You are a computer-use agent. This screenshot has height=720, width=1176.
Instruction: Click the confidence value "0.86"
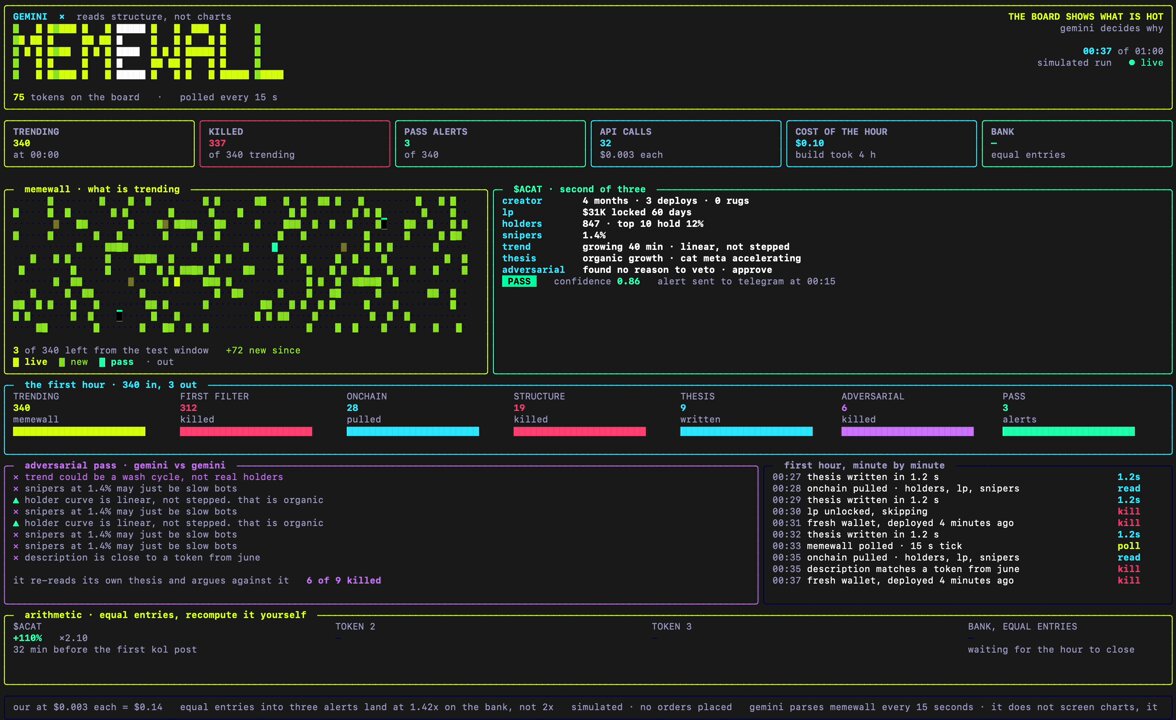[x=628, y=282]
